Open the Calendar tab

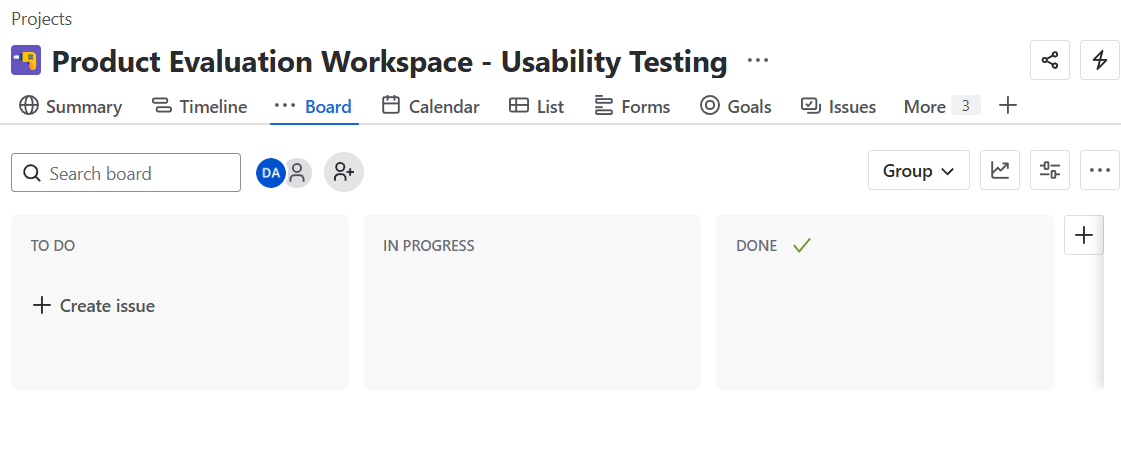coord(431,106)
